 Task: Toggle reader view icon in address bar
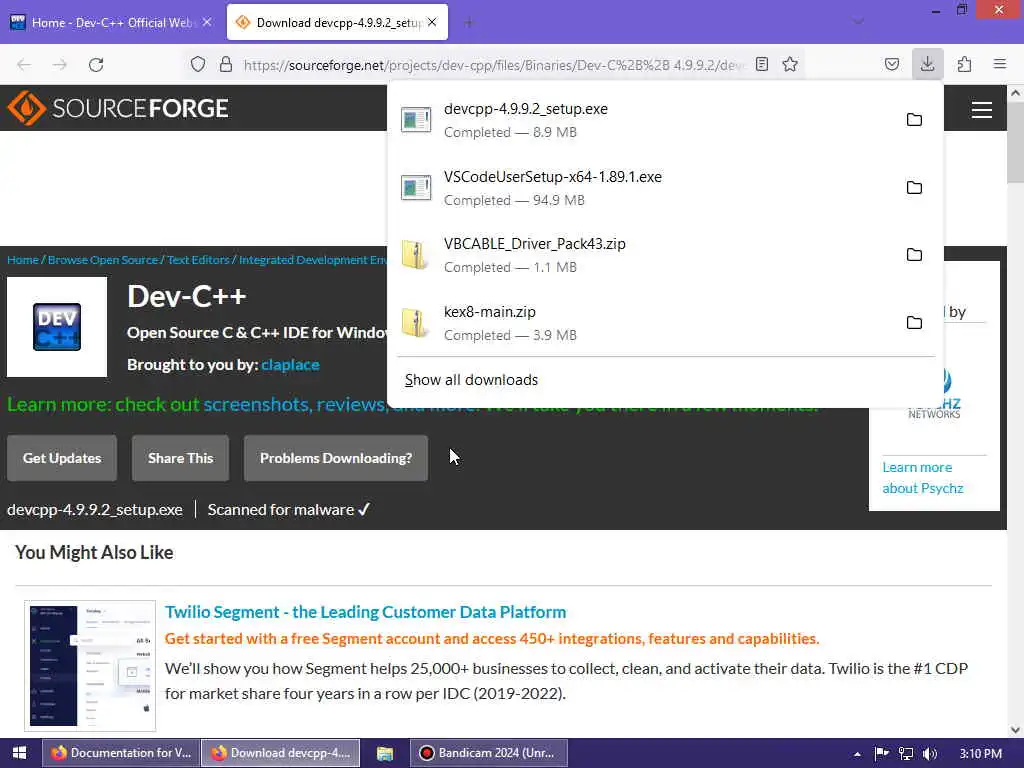point(761,64)
